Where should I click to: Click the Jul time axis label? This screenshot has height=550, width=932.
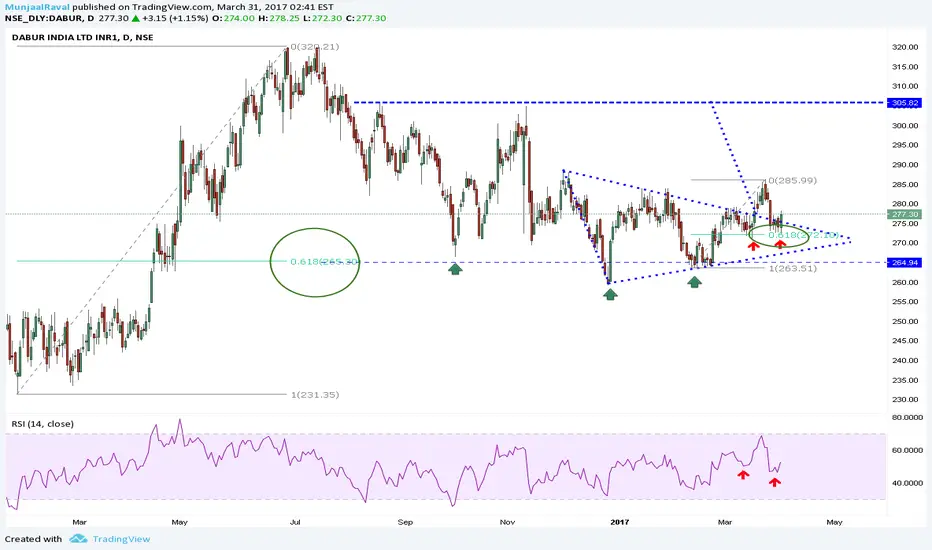click(295, 522)
